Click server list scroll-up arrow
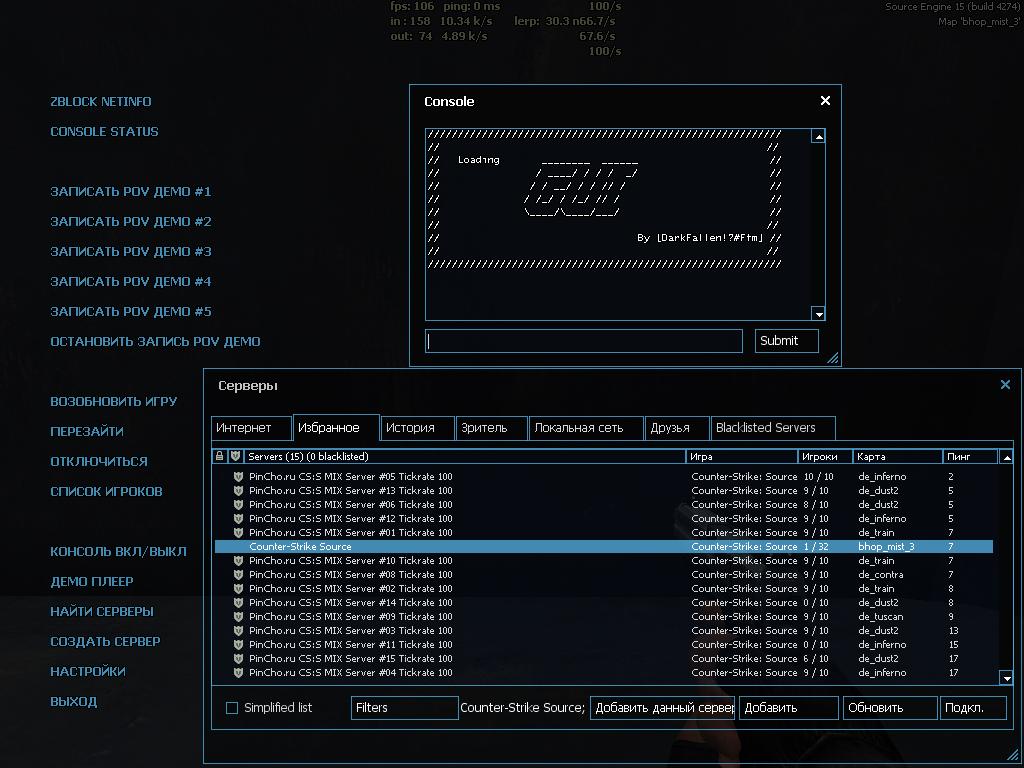The width and height of the screenshot is (1024, 768). tap(1006, 457)
